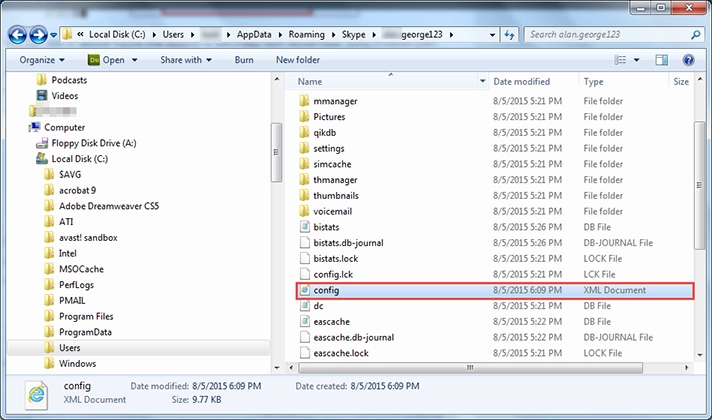Toggle the preview pane
The height and width of the screenshot is (420, 712).
[x=662, y=60]
